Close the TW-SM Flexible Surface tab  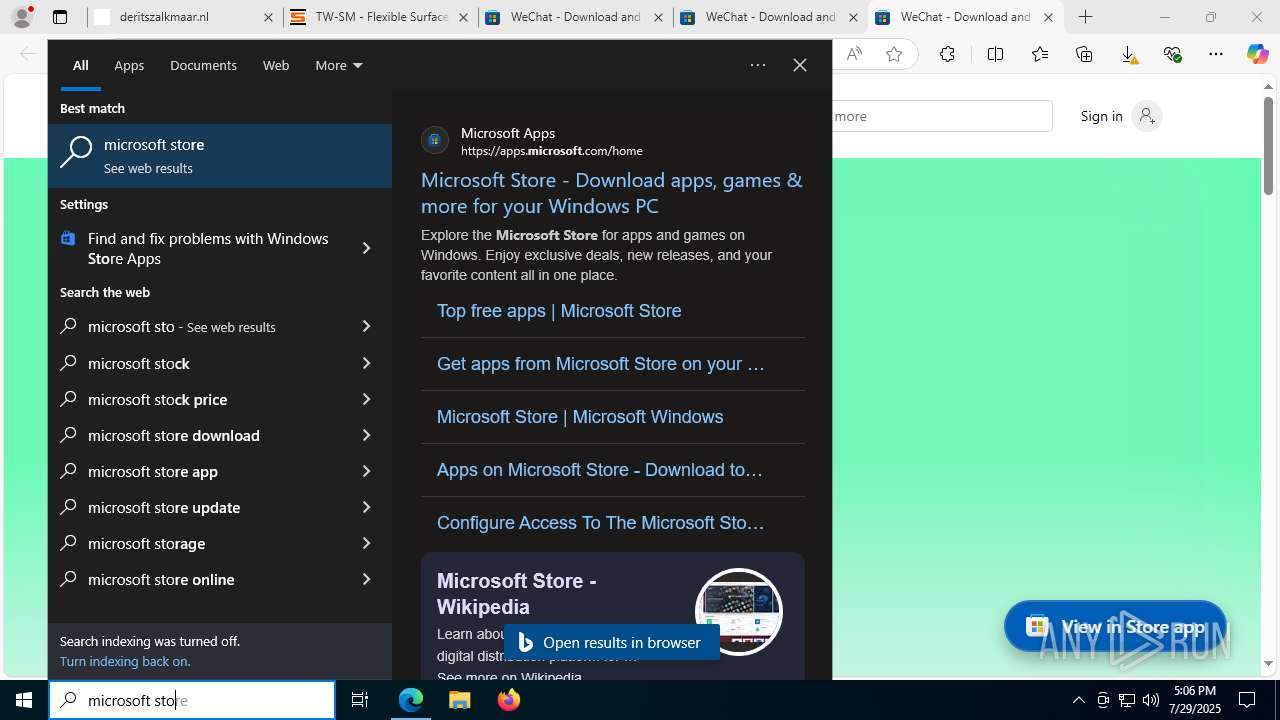point(463,17)
